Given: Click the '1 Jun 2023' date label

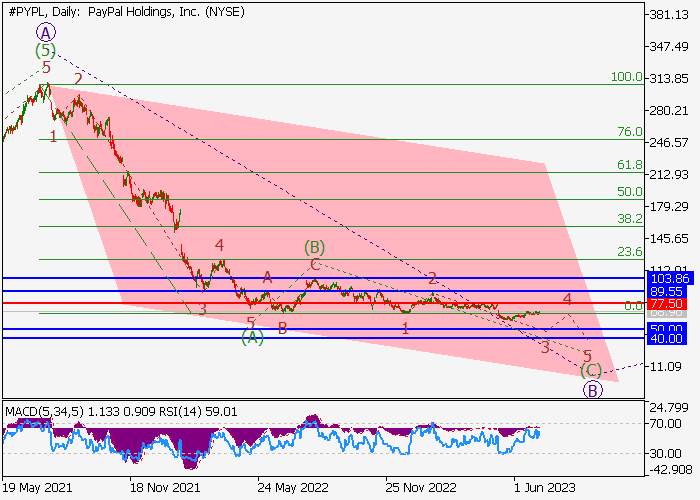Looking at the screenshot, I should [x=545, y=487].
